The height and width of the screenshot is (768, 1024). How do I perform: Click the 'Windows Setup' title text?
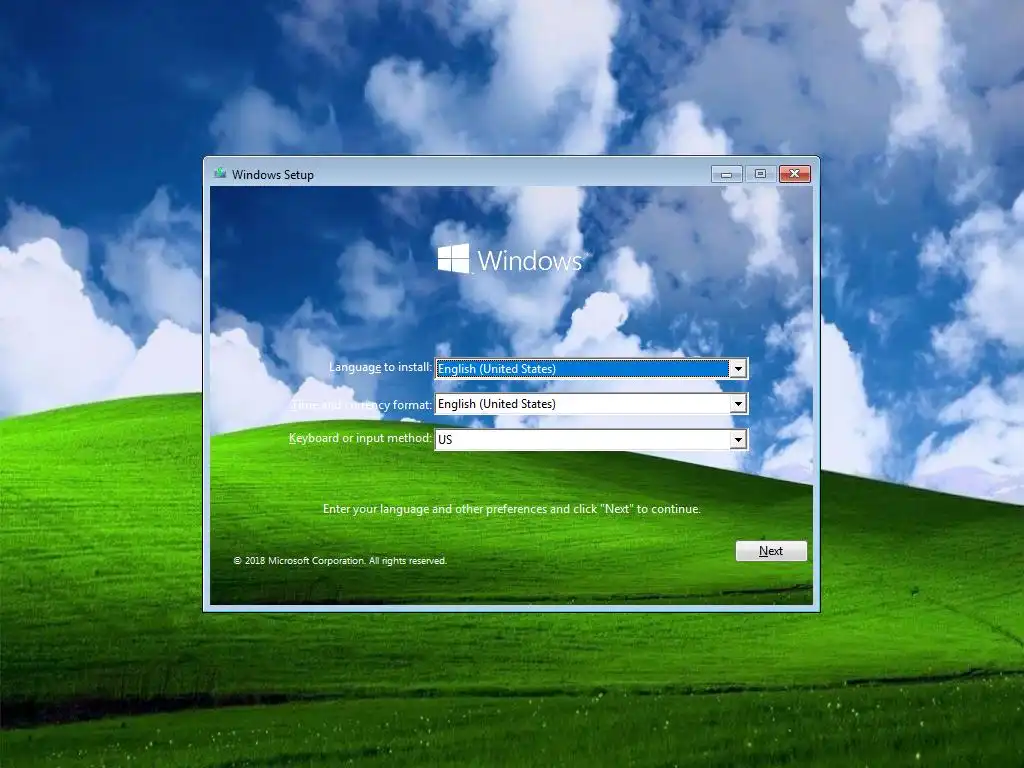tap(273, 174)
